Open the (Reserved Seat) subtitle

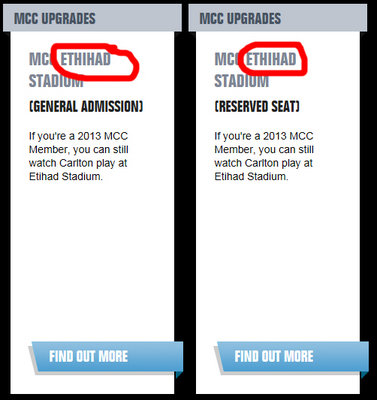[257, 107]
